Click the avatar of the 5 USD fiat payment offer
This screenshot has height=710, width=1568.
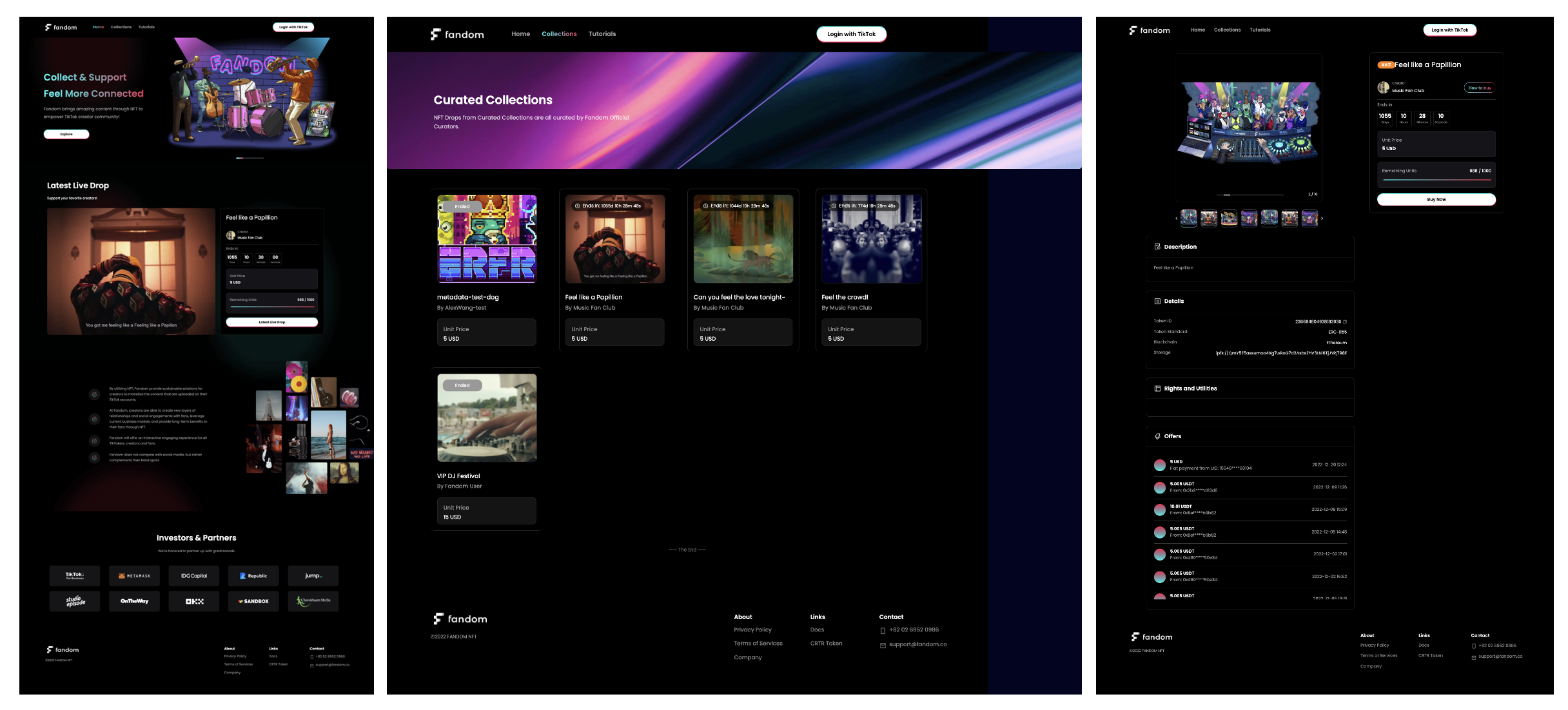point(1160,465)
